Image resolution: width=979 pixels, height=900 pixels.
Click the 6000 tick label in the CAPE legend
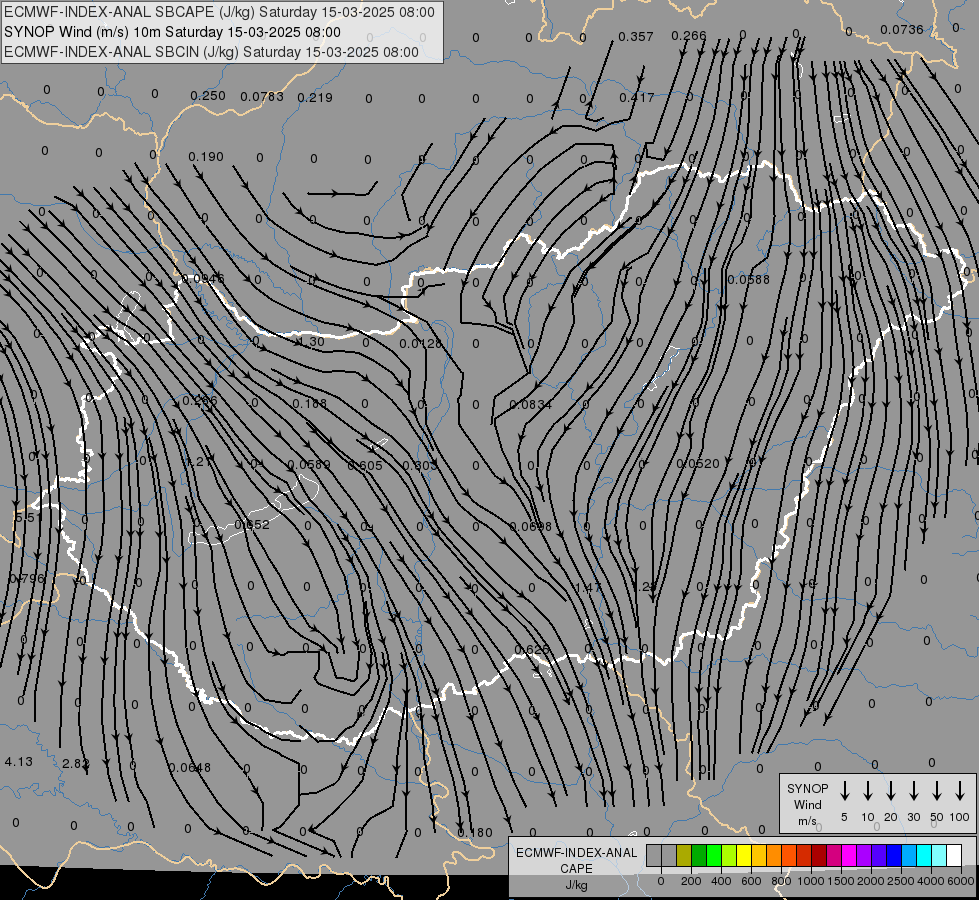(961, 881)
